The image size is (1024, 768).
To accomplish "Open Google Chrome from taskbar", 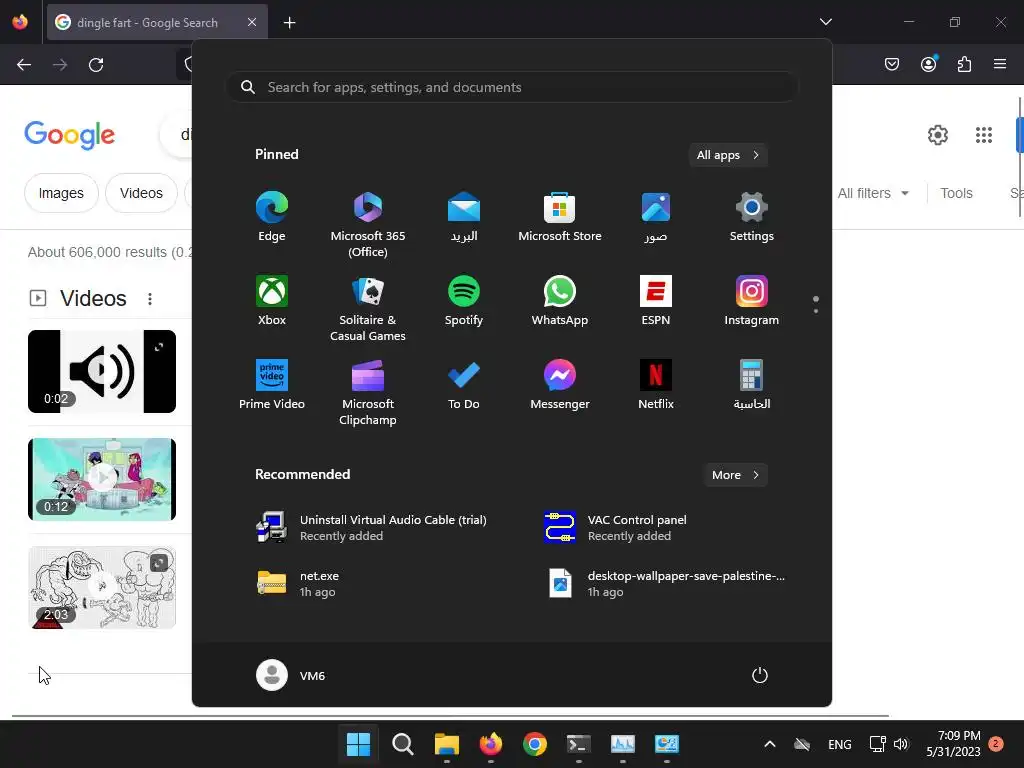I will [535, 744].
